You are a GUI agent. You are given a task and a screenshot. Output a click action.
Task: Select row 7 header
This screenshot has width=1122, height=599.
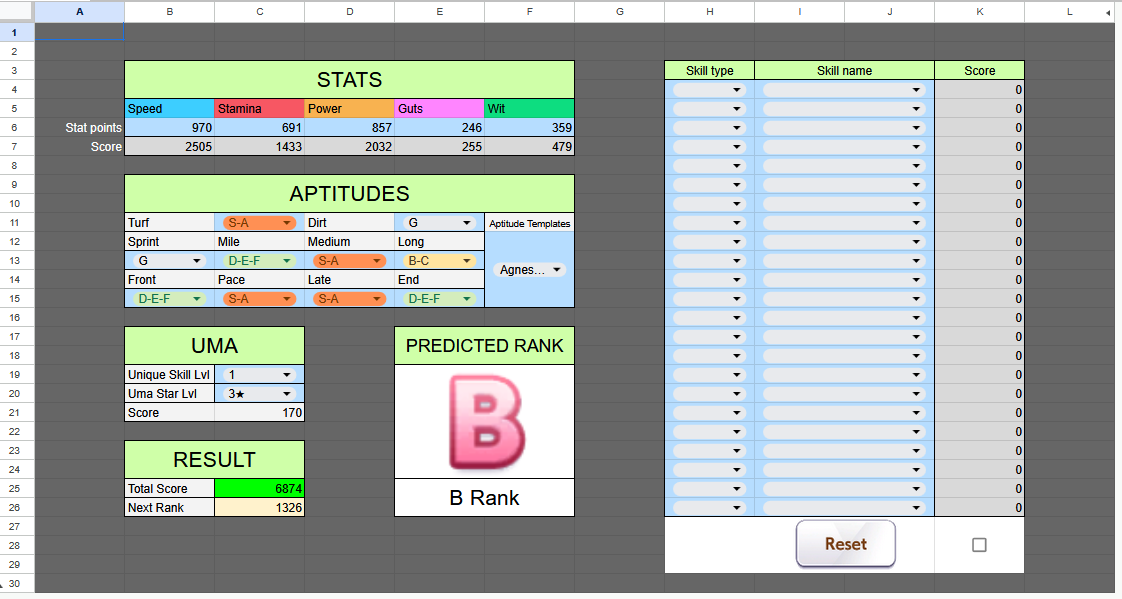click(x=14, y=147)
